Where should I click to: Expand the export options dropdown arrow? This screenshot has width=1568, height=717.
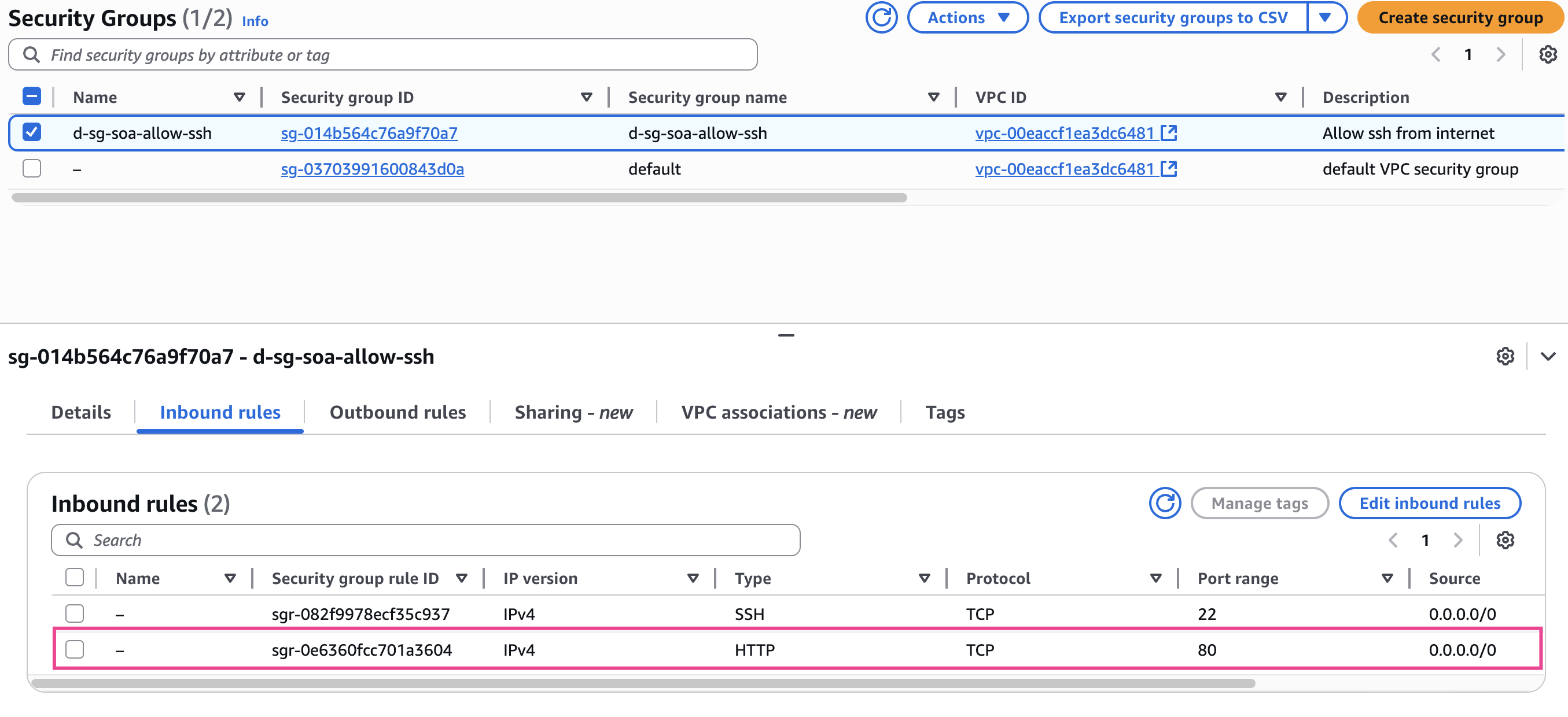click(1325, 18)
